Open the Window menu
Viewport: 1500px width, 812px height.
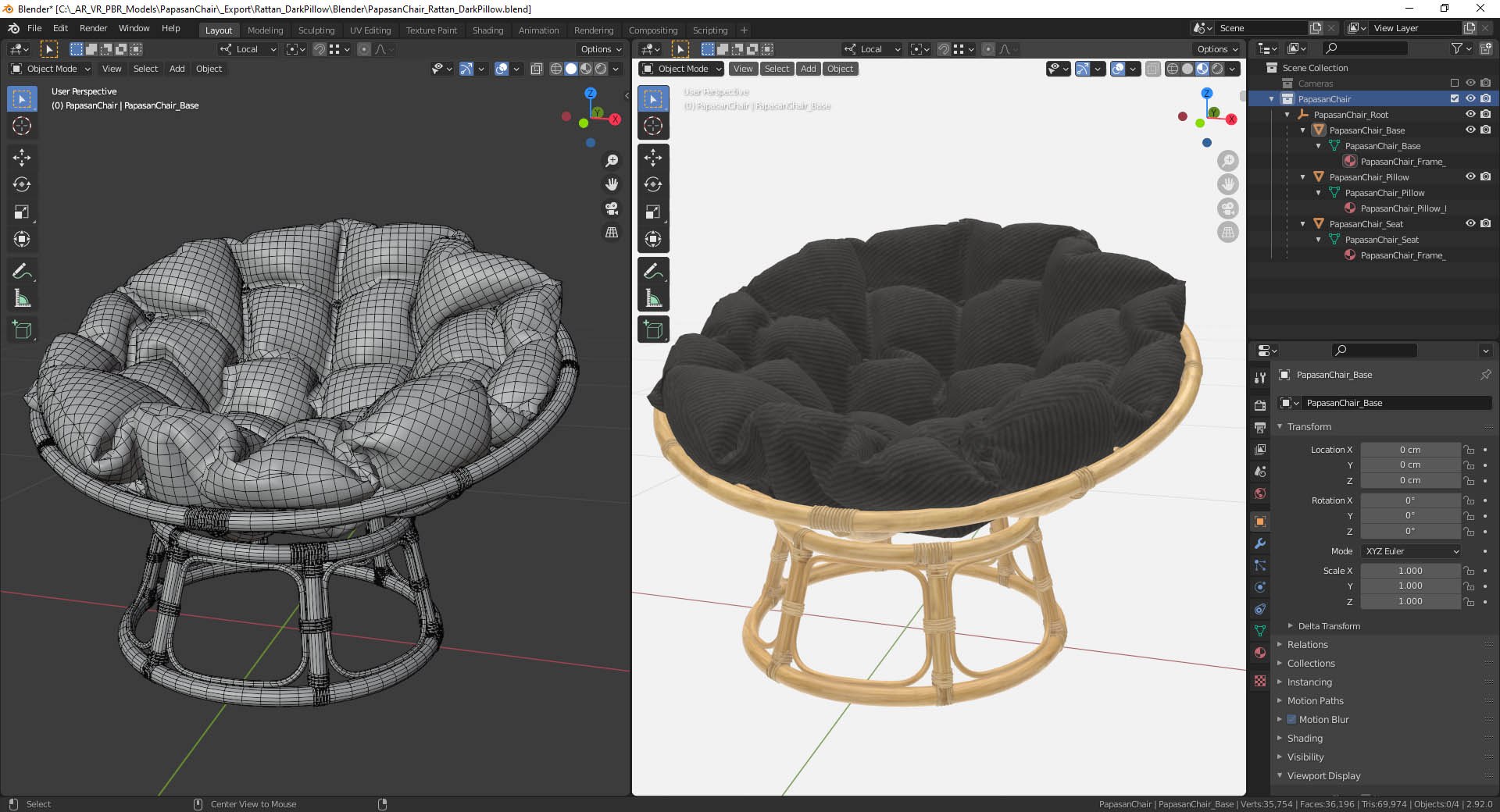coord(134,28)
